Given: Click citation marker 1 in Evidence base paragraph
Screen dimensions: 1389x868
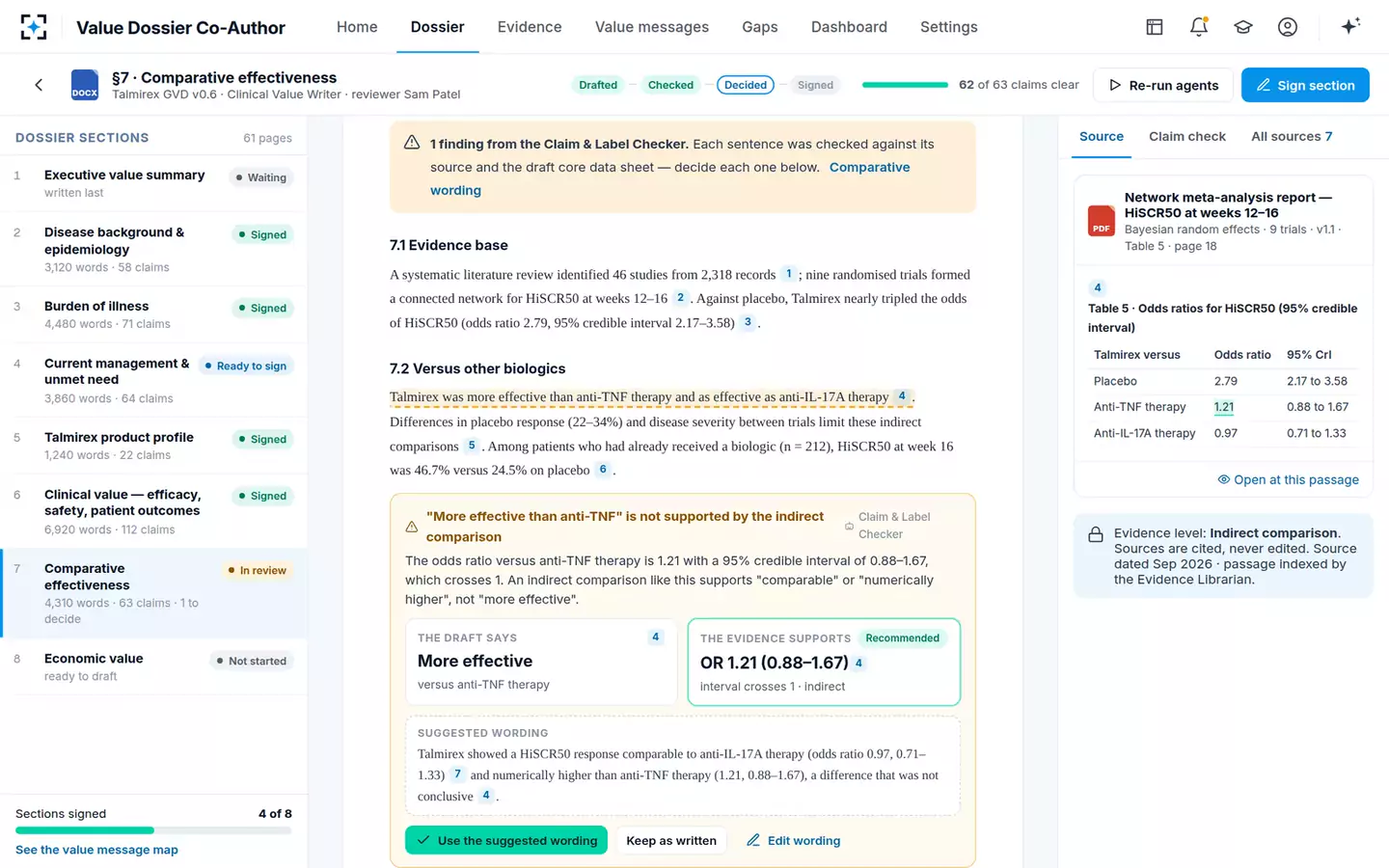Looking at the screenshot, I should click(789, 274).
